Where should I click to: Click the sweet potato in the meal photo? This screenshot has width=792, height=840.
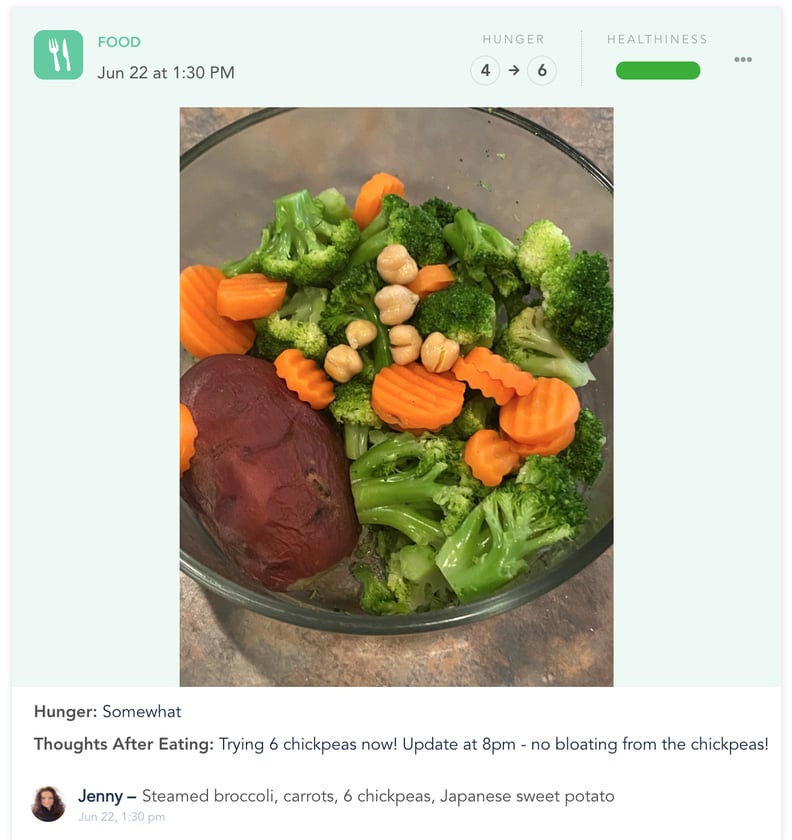click(x=268, y=471)
